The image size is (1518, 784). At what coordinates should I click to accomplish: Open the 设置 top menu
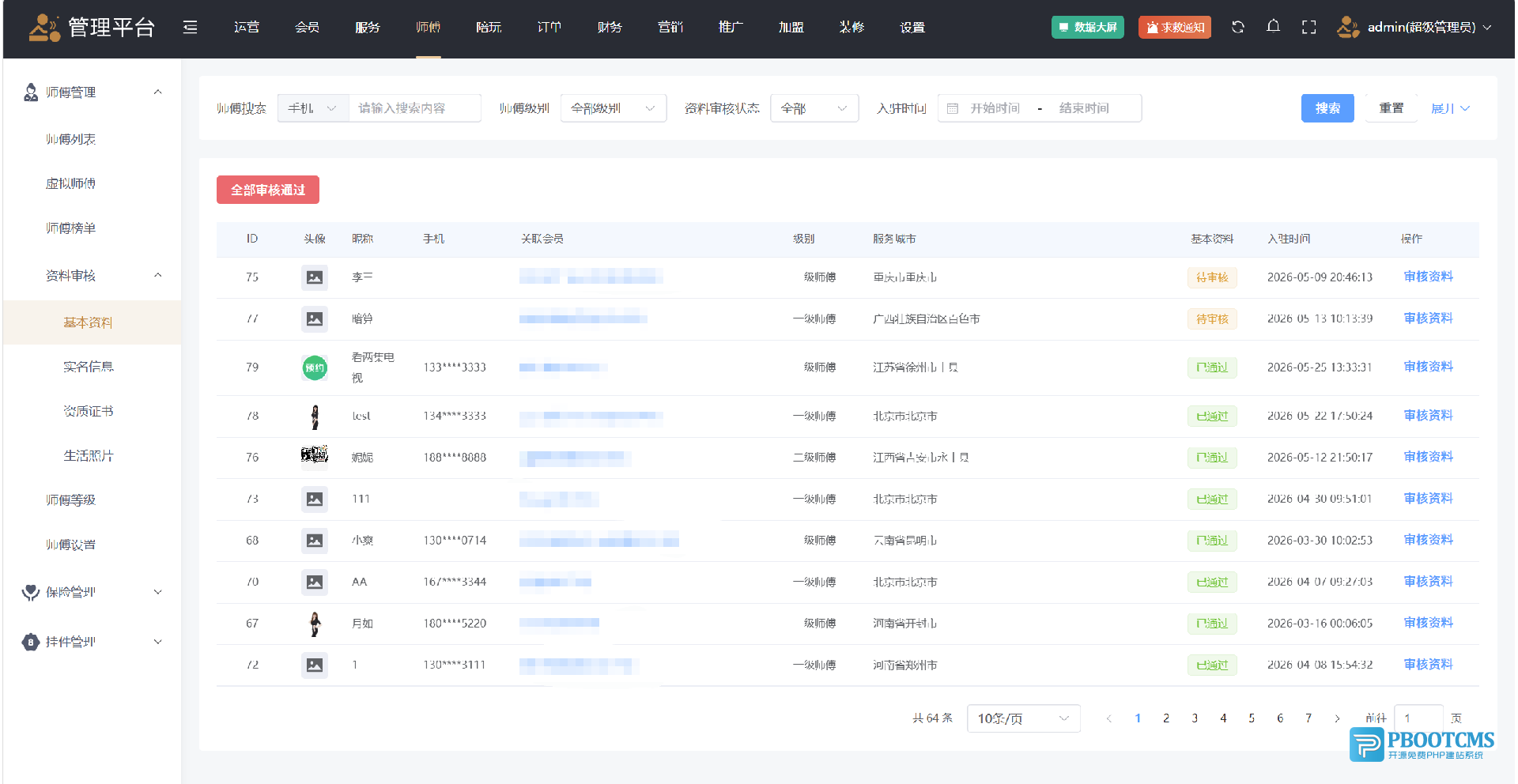(x=912, y=27)
